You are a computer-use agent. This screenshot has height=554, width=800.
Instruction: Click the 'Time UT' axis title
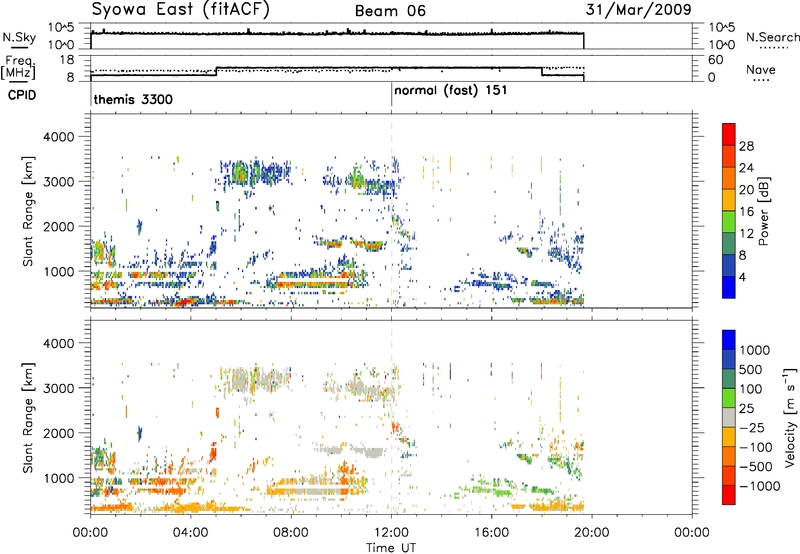point(391,547)
